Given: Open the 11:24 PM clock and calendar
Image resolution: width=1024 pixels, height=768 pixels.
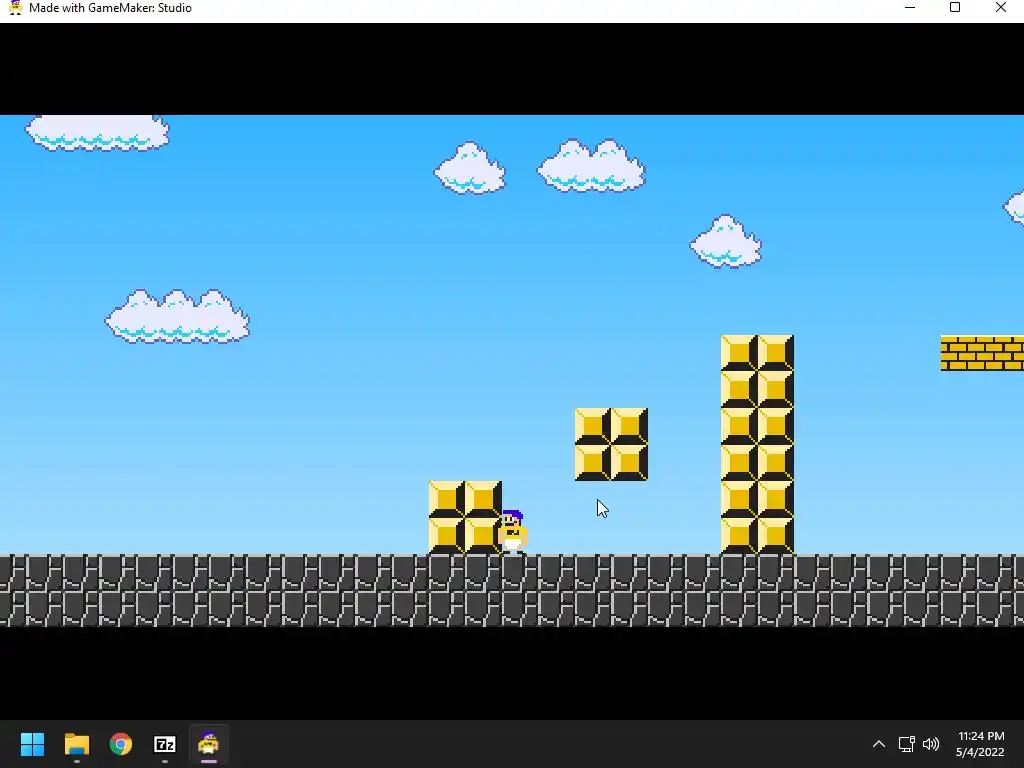Looking at the screenshot, I should pyautogui.click(x=980, y=744).
